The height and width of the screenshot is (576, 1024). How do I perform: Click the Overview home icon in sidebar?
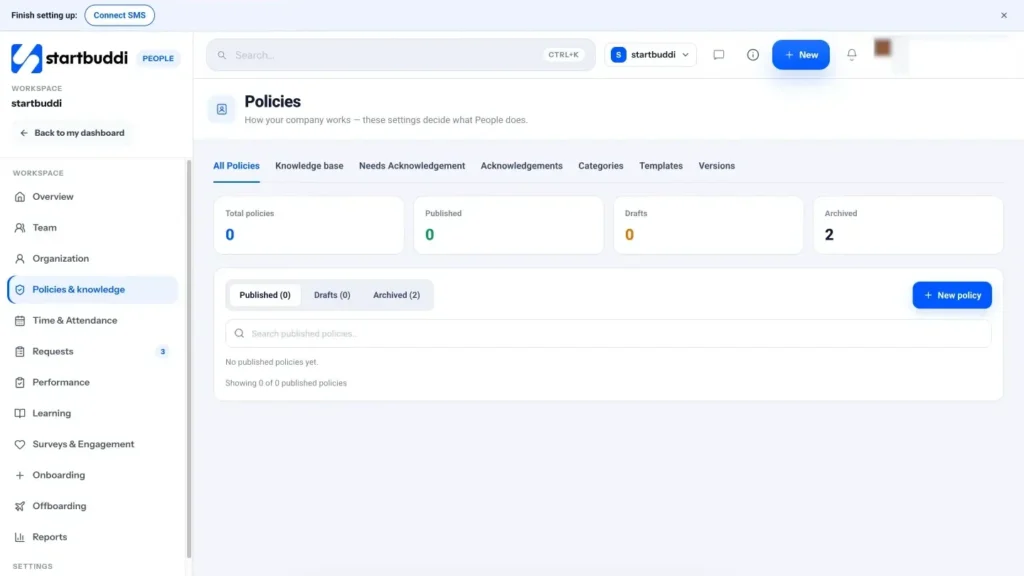(20, 197)
